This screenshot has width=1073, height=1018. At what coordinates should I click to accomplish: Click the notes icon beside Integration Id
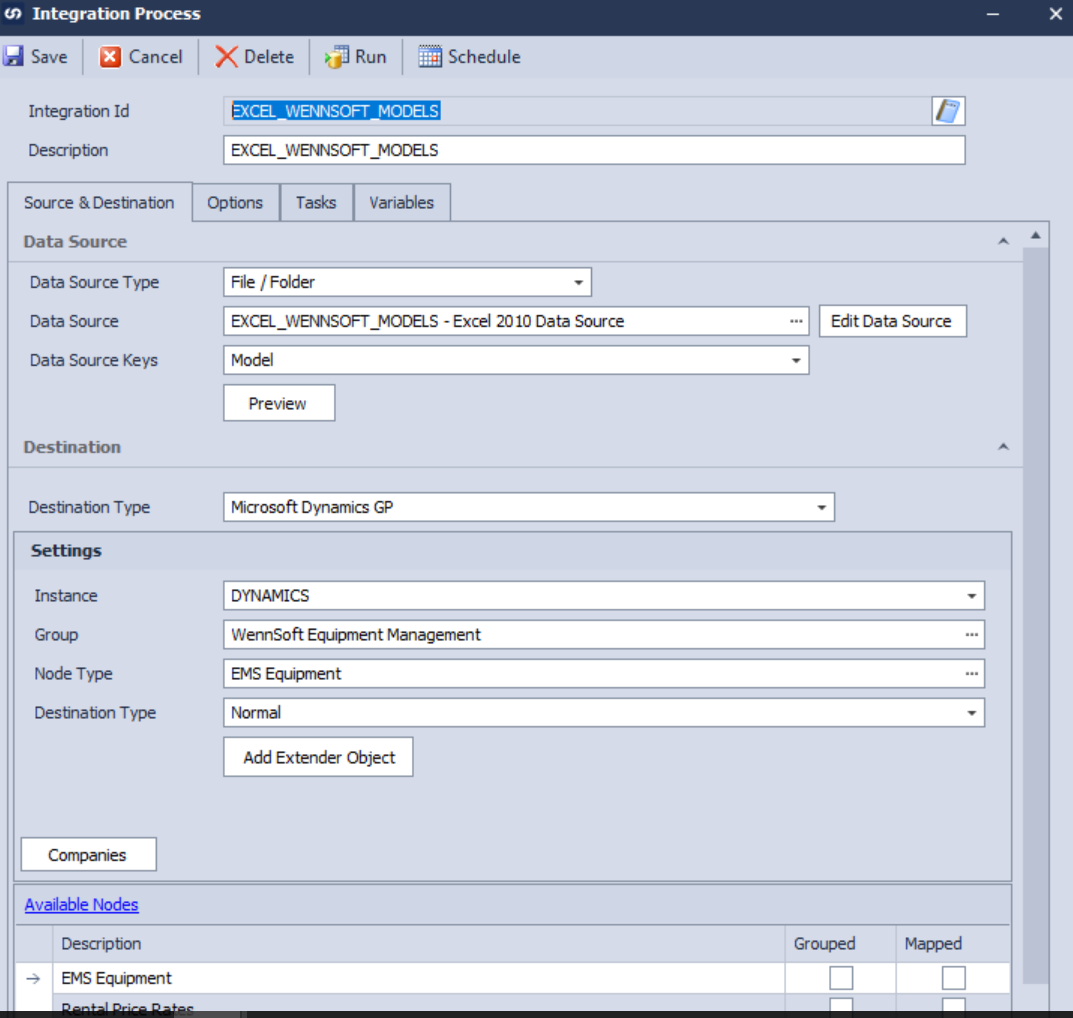[x=948, y=111]
